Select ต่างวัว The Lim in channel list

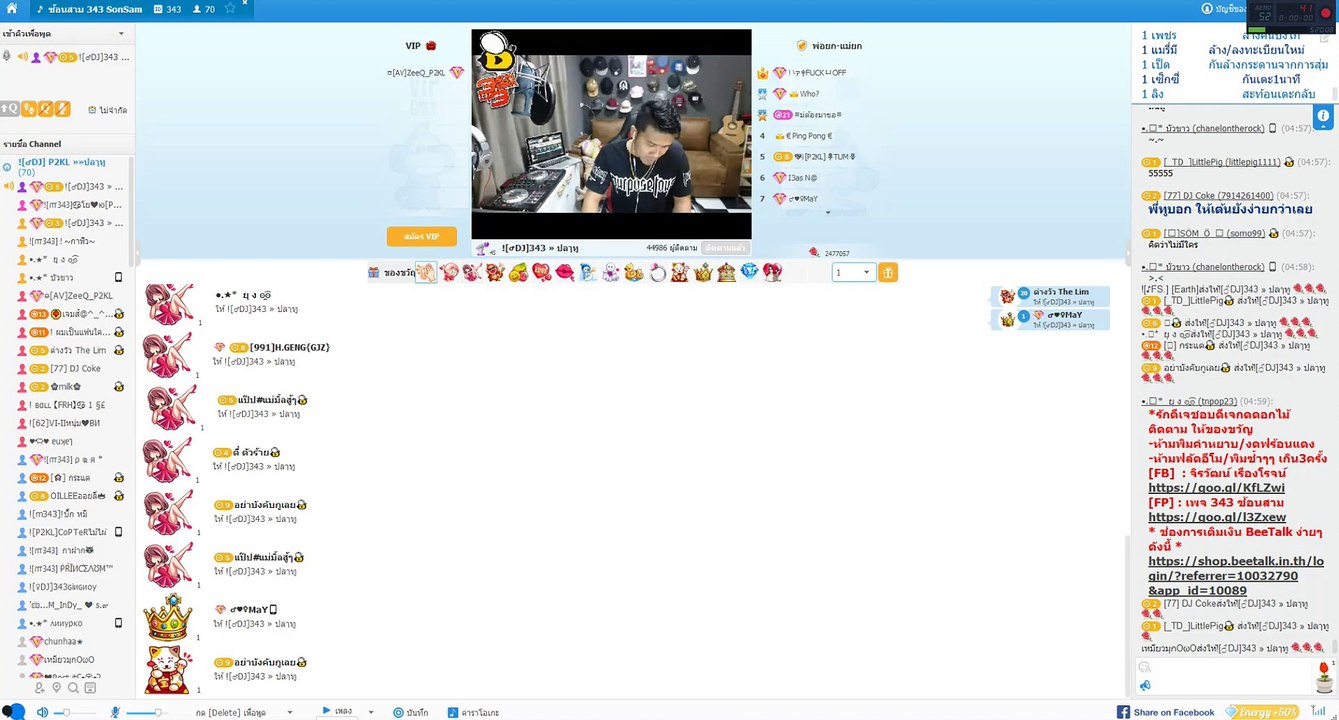(x=76, y=350)
